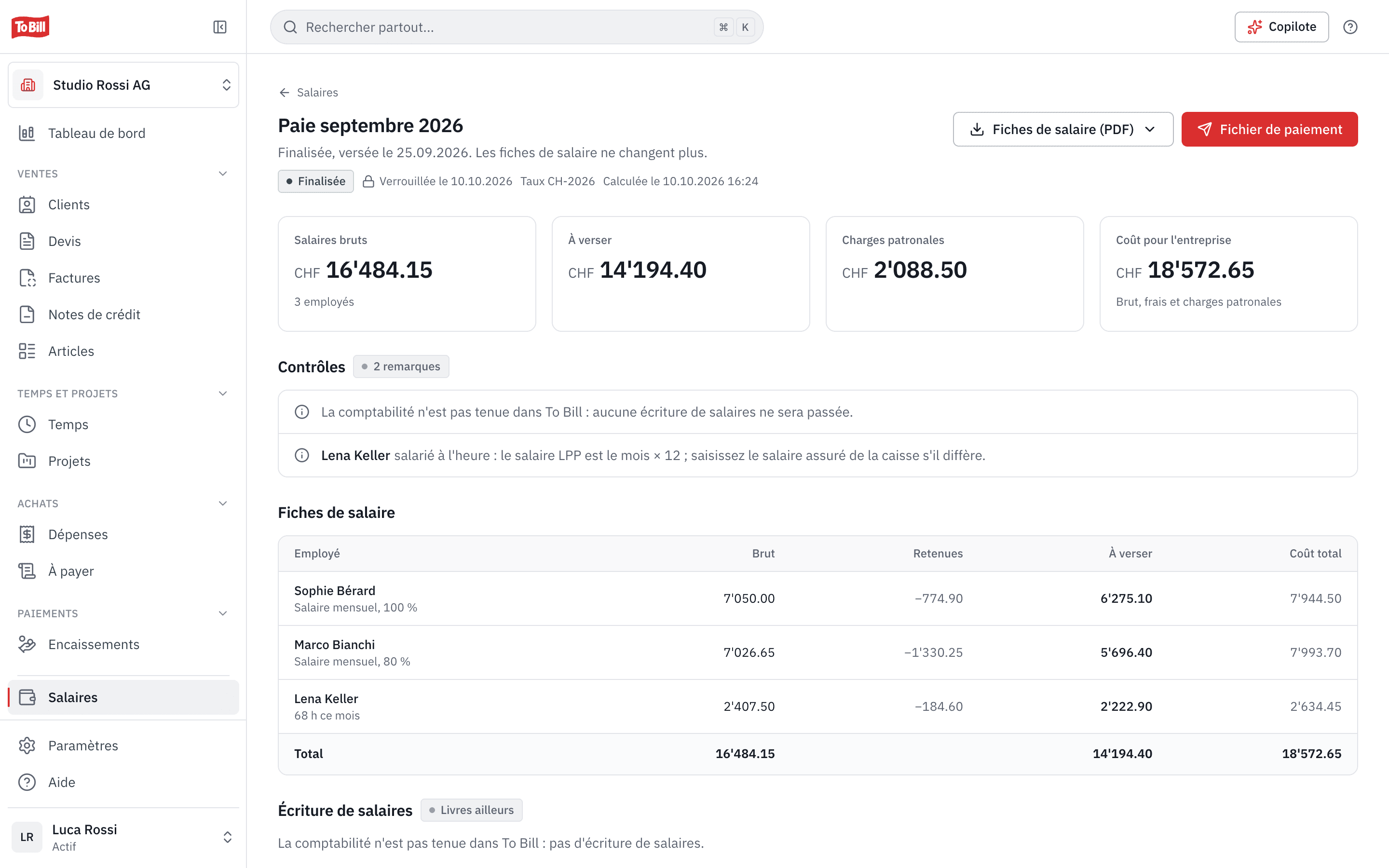1389x868 pixels.
Task: Click the Total brut value 16'484.15
Action: [745, 754]
